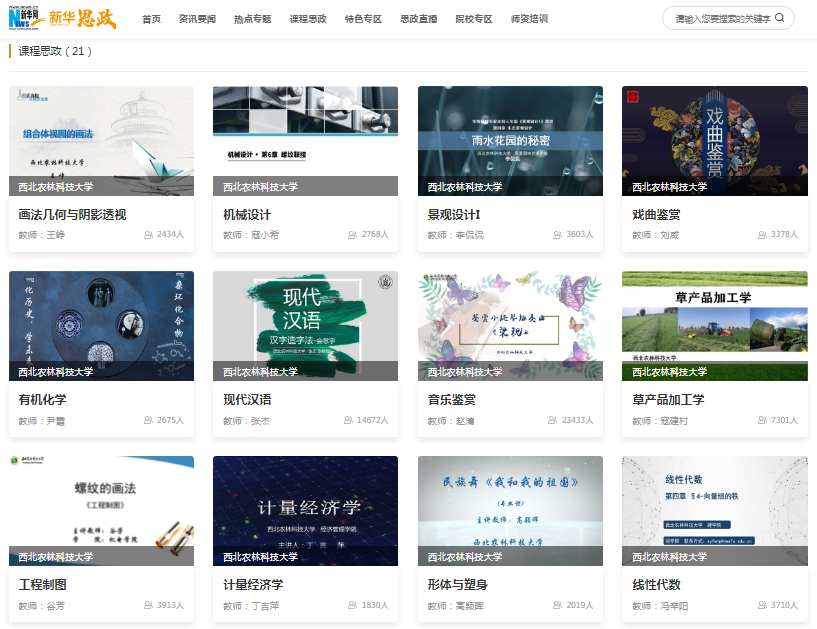Click the Xinhua News logo
Image resolution: width=817 pixels, height=629 pixels.
click(60, 18)
